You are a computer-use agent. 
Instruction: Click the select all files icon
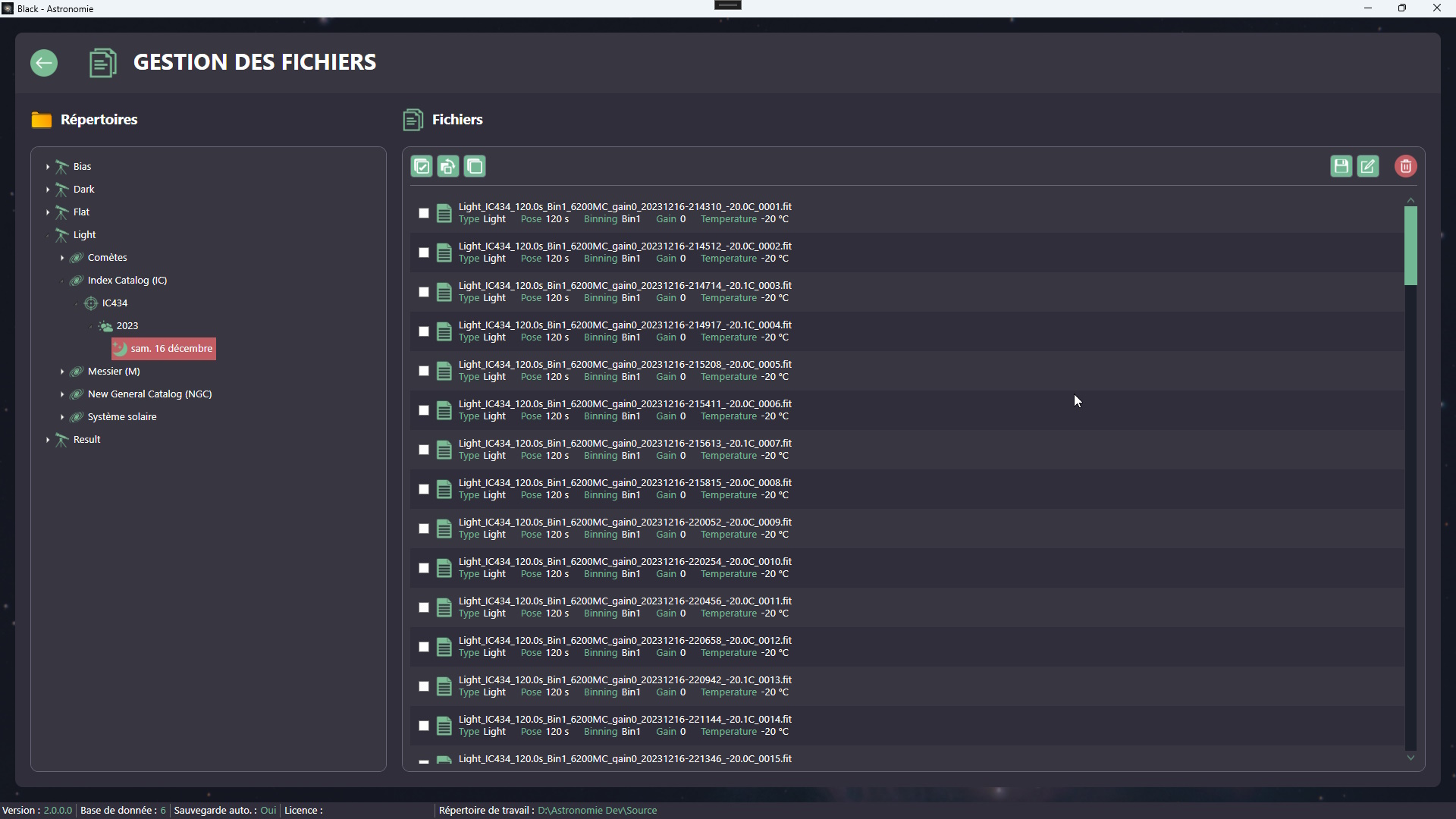[x=422, y=167]
